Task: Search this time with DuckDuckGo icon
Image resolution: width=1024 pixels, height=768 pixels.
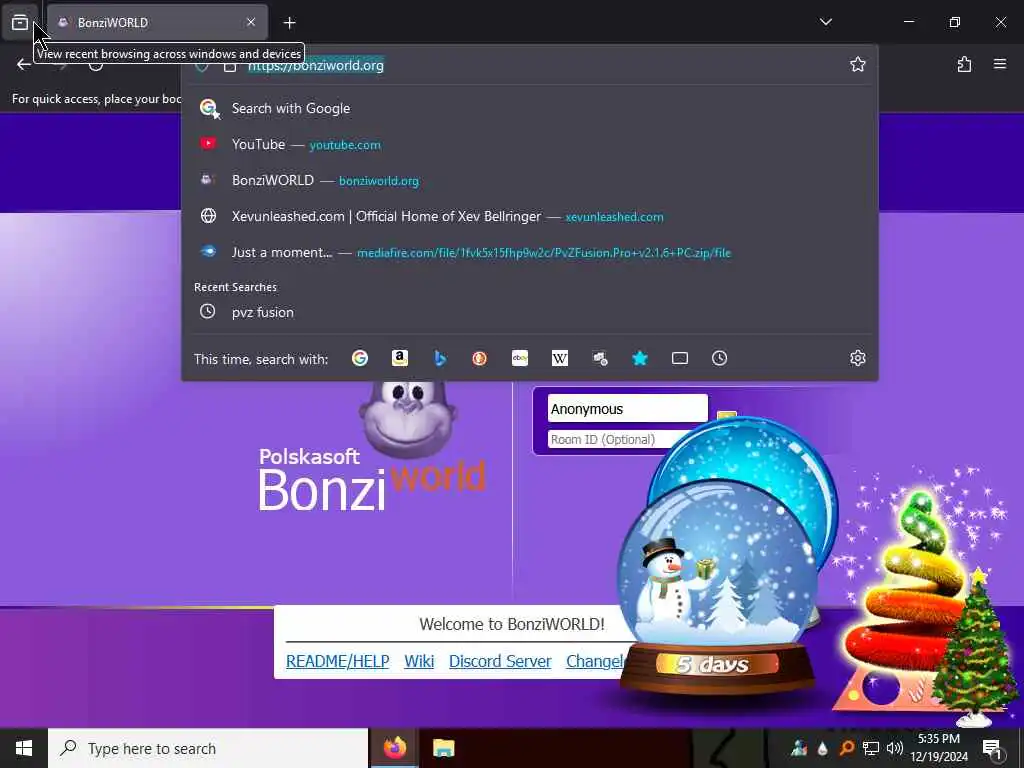Action: point(479,358)
